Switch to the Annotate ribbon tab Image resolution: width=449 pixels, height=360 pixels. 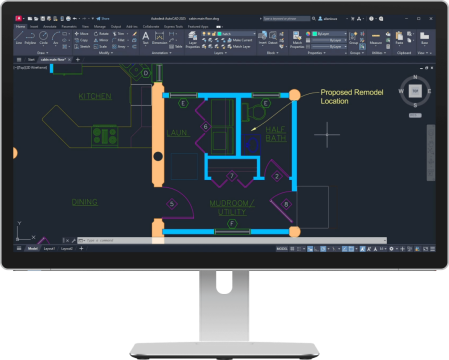[50, 26]
